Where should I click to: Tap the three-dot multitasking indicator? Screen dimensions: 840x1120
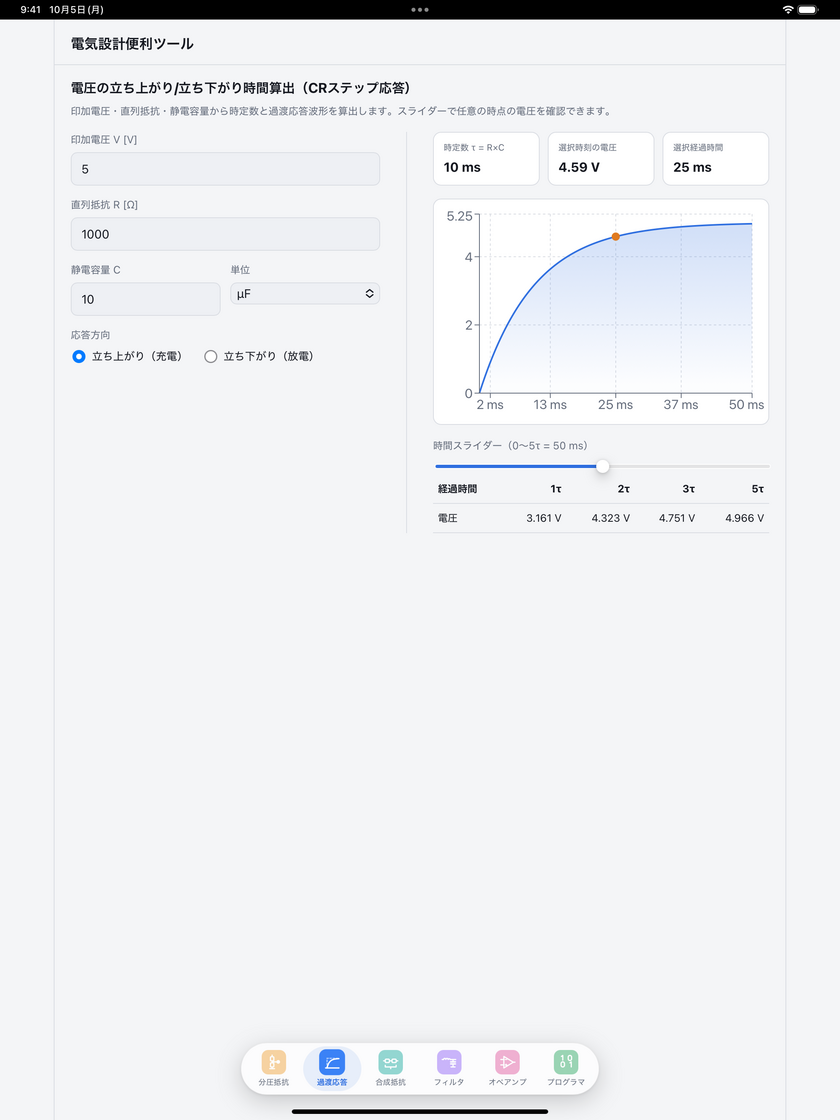420,10
